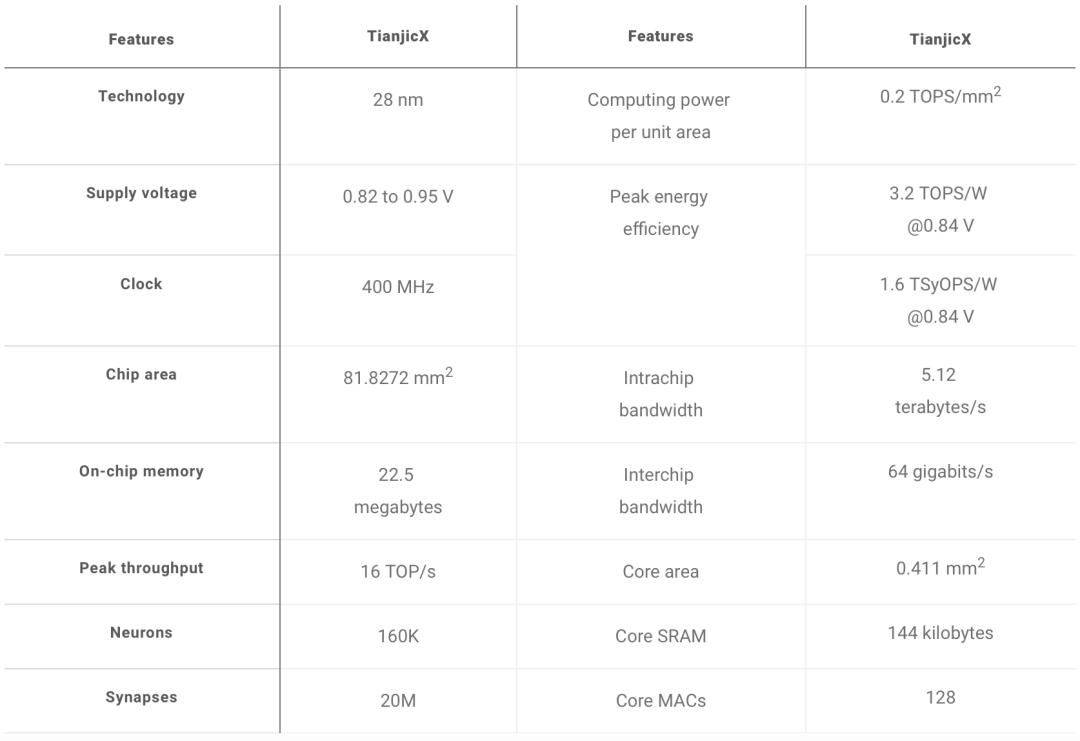
Task: Click the Supply voltage row label
Action: click(141, 193)
